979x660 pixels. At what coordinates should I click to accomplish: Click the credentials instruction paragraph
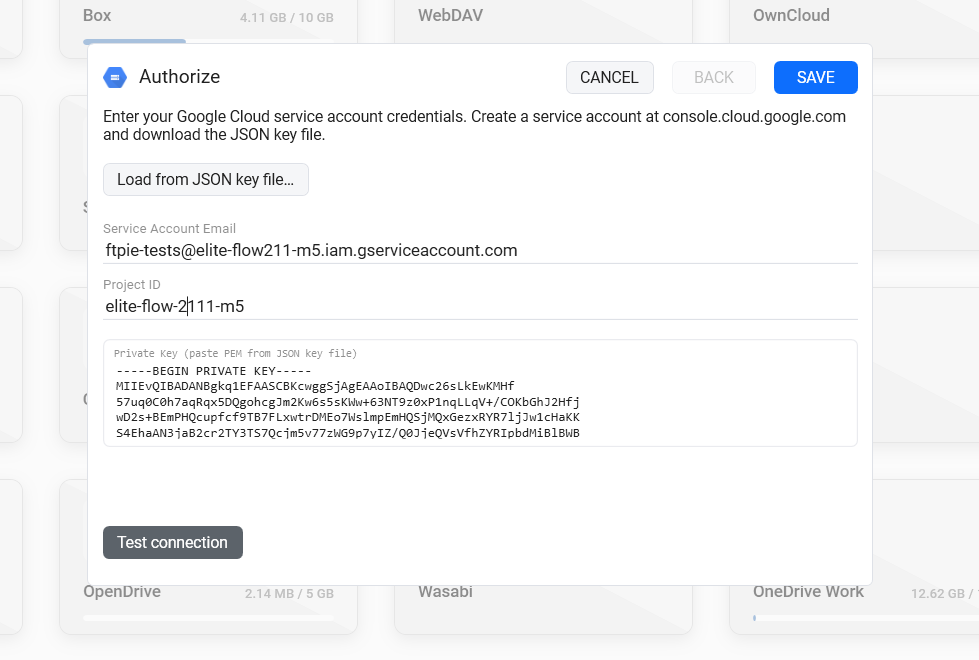coord(475,126)
